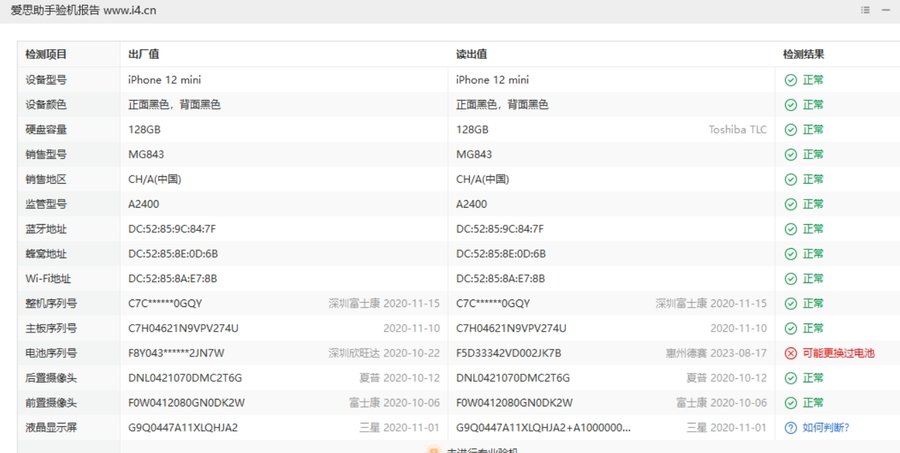Select the 监管型号 row label
Screen dimensions: 900x453
coord(46,204)
